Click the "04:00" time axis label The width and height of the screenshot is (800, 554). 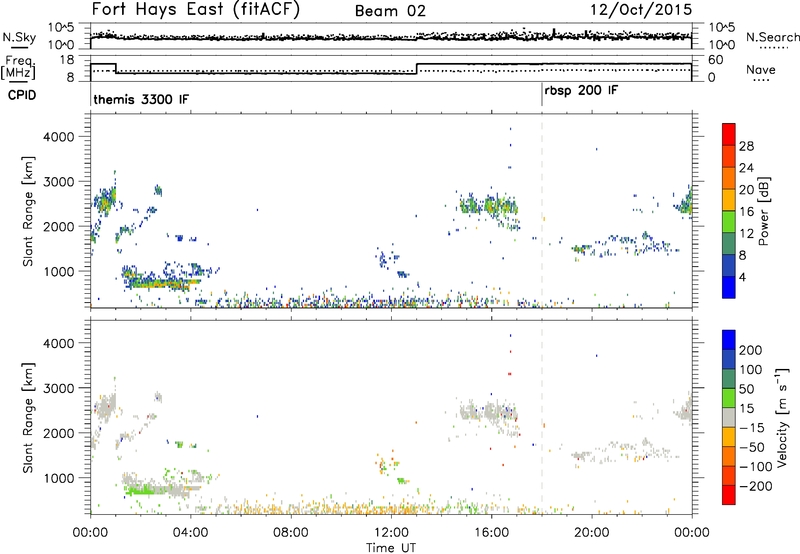[190, 533]
